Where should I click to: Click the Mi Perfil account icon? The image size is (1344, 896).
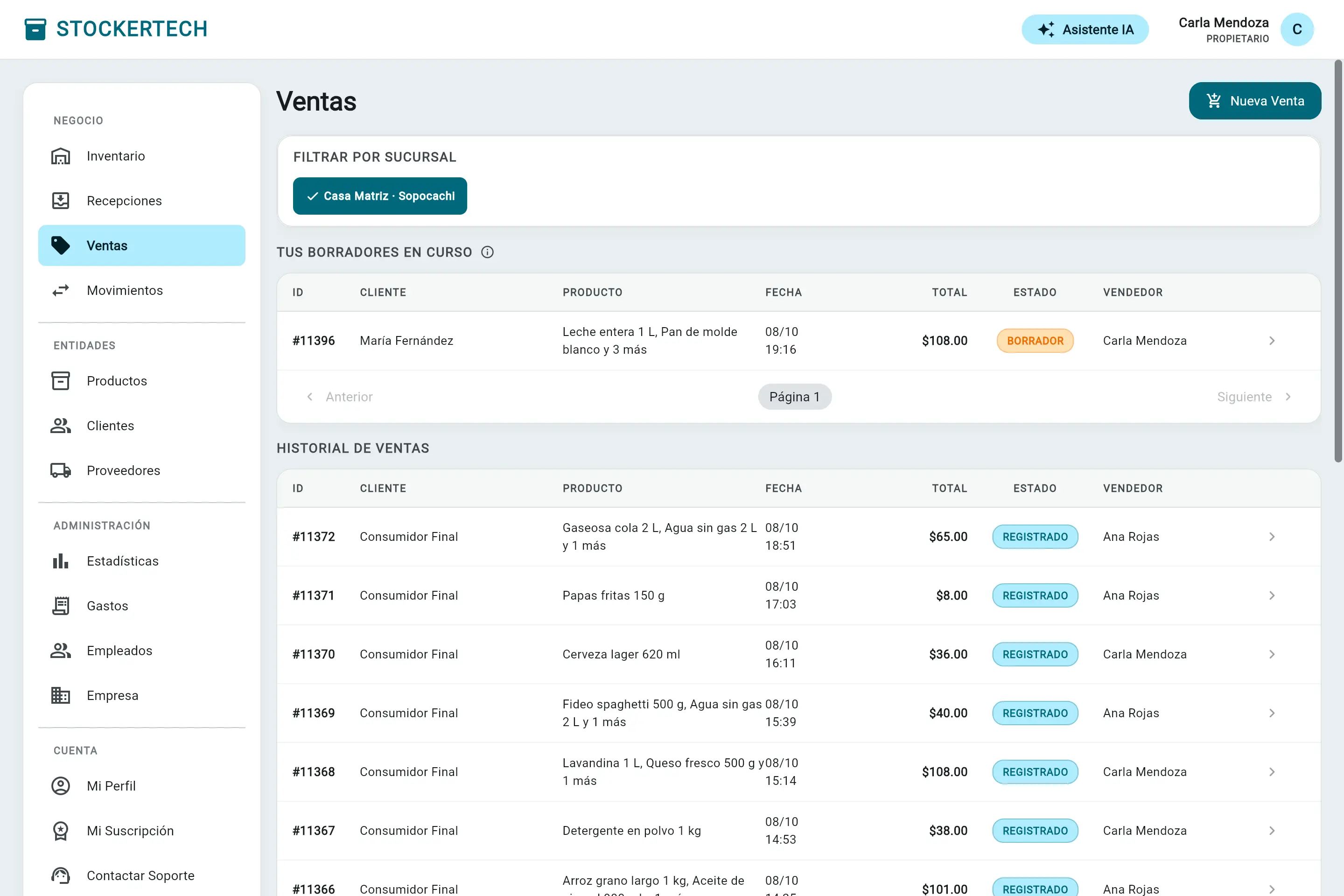(61, 786)
